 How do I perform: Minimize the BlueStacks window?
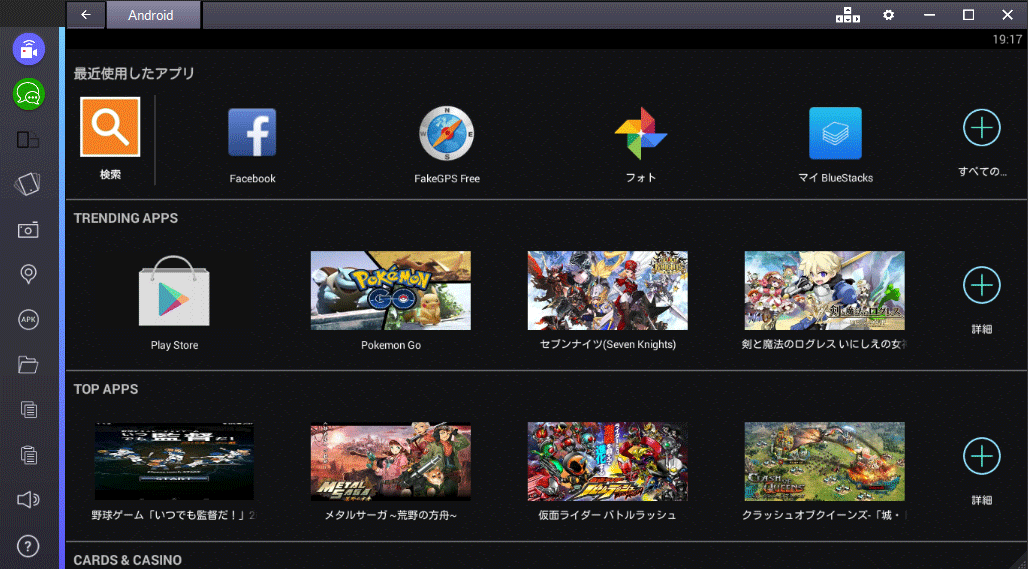[x=929, y=14]
